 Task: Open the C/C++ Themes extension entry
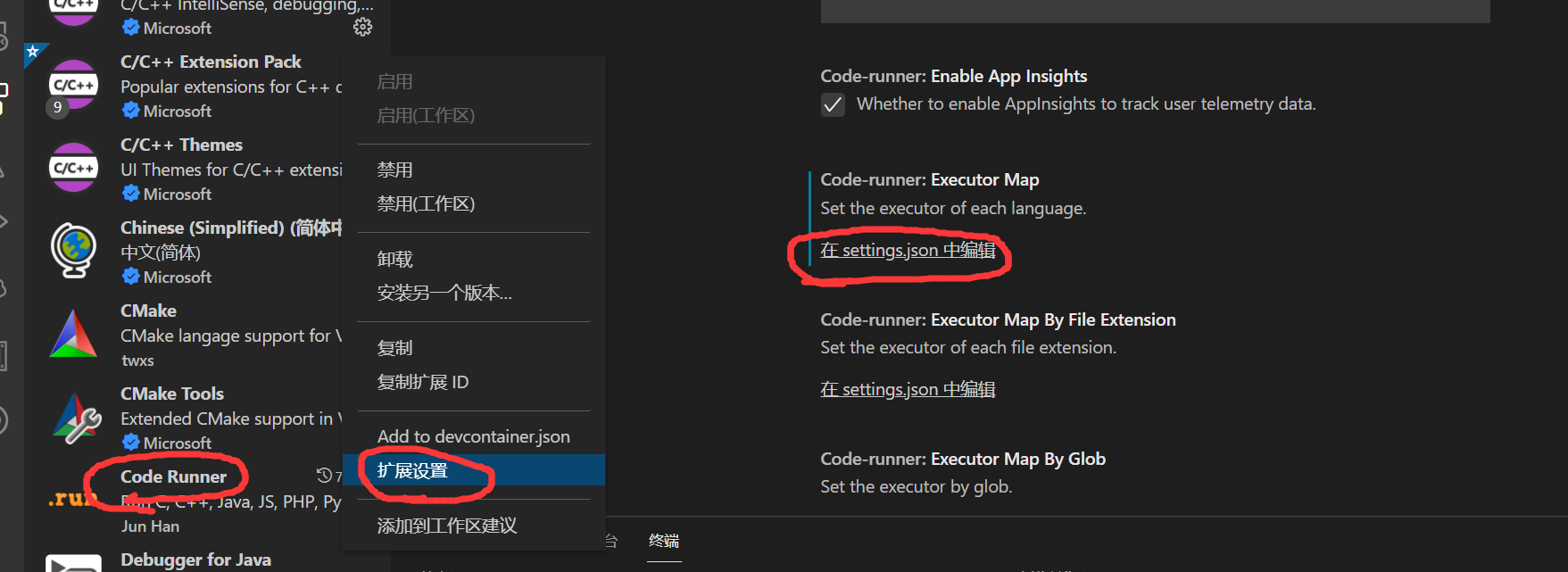(181, 145)
